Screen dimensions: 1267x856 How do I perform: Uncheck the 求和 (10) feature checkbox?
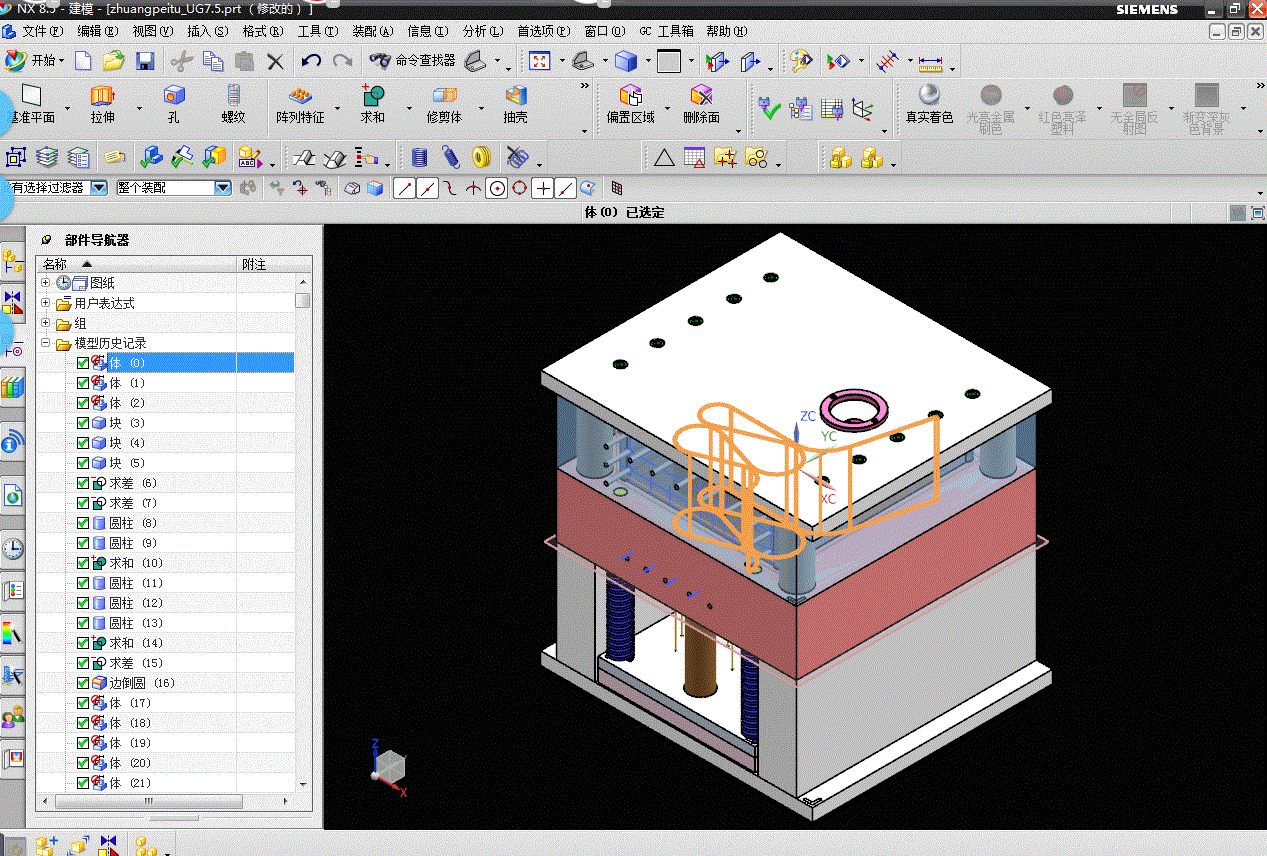pyautogui.click(x=83, y=563)
